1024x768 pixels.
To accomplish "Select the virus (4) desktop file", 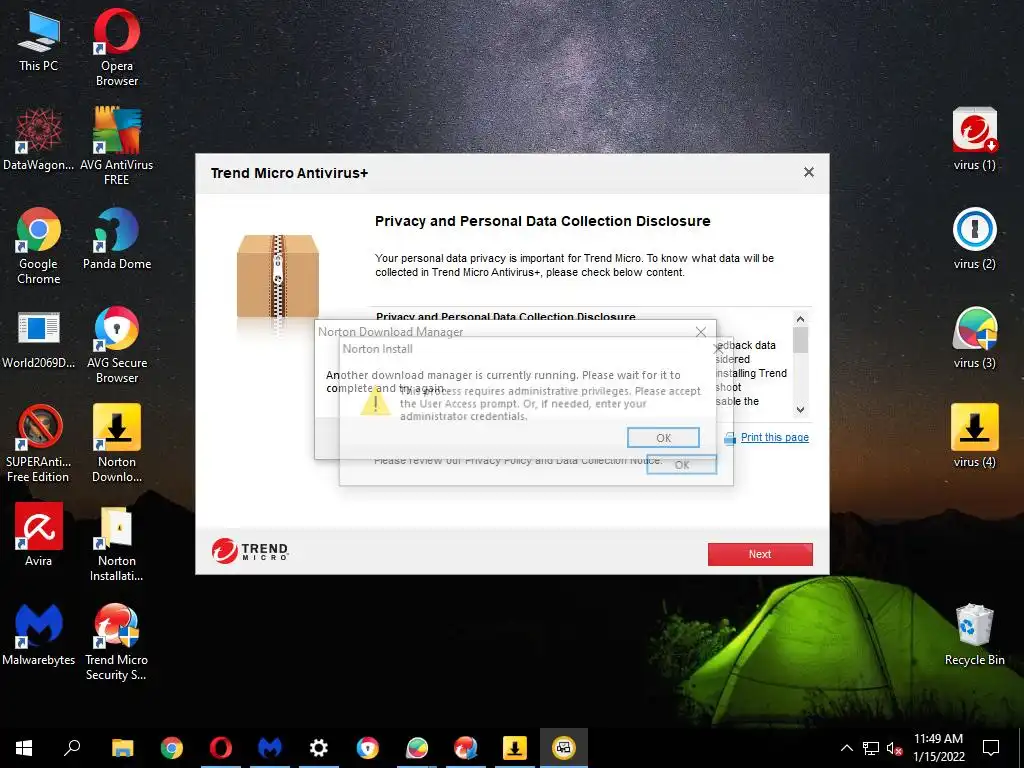I will click(974, 436).
